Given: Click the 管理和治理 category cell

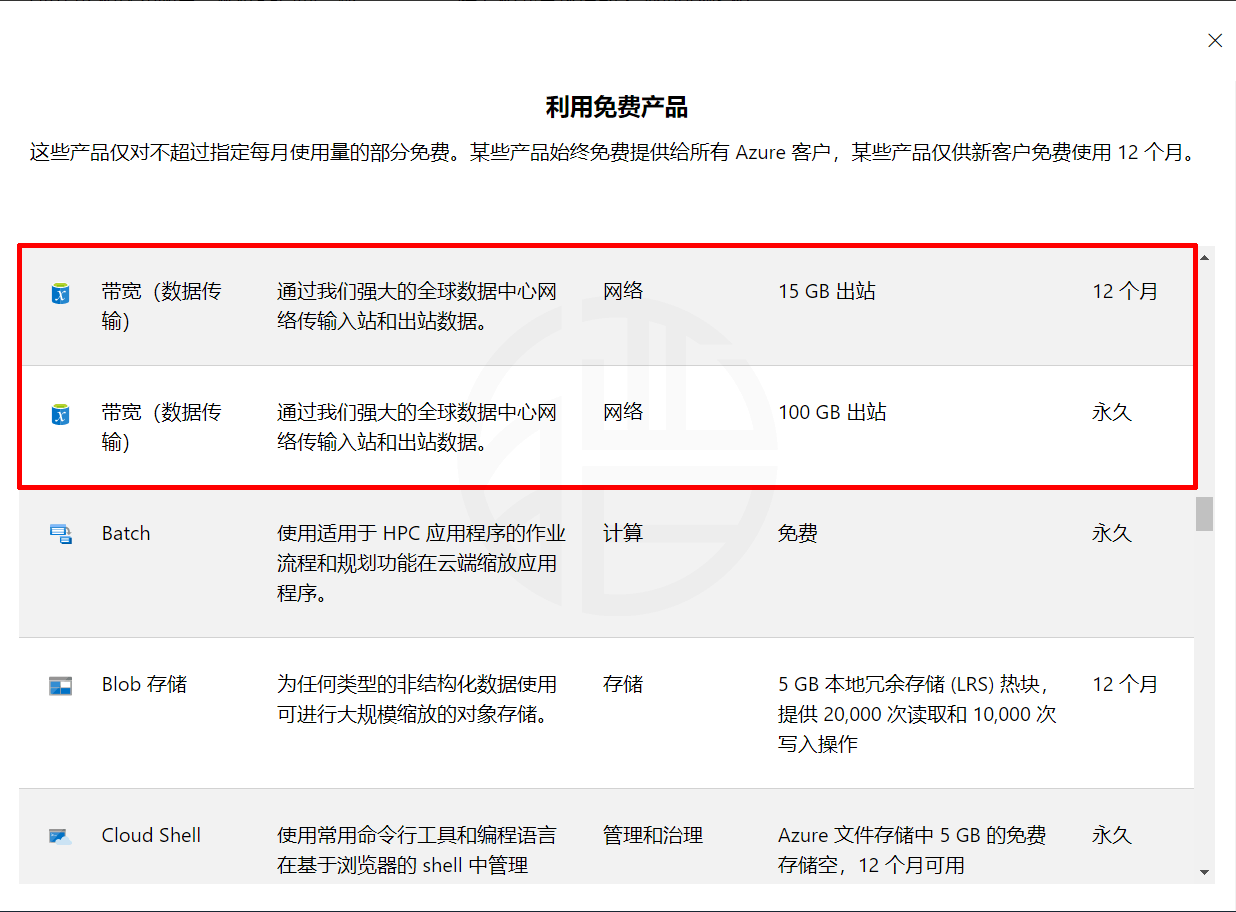Looking at the screenshot, I should 653,835.
